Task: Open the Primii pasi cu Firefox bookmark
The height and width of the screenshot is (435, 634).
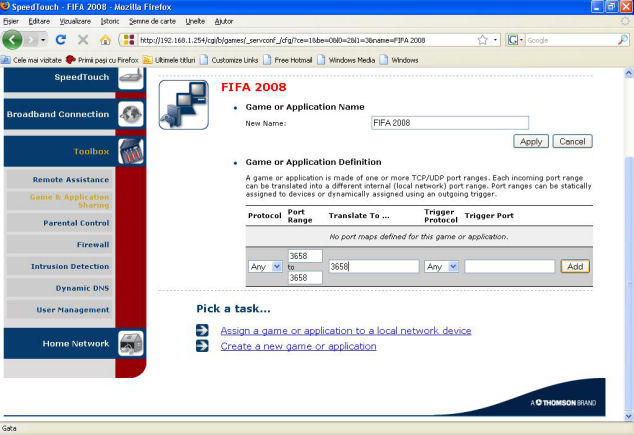Action: [102, 60]
